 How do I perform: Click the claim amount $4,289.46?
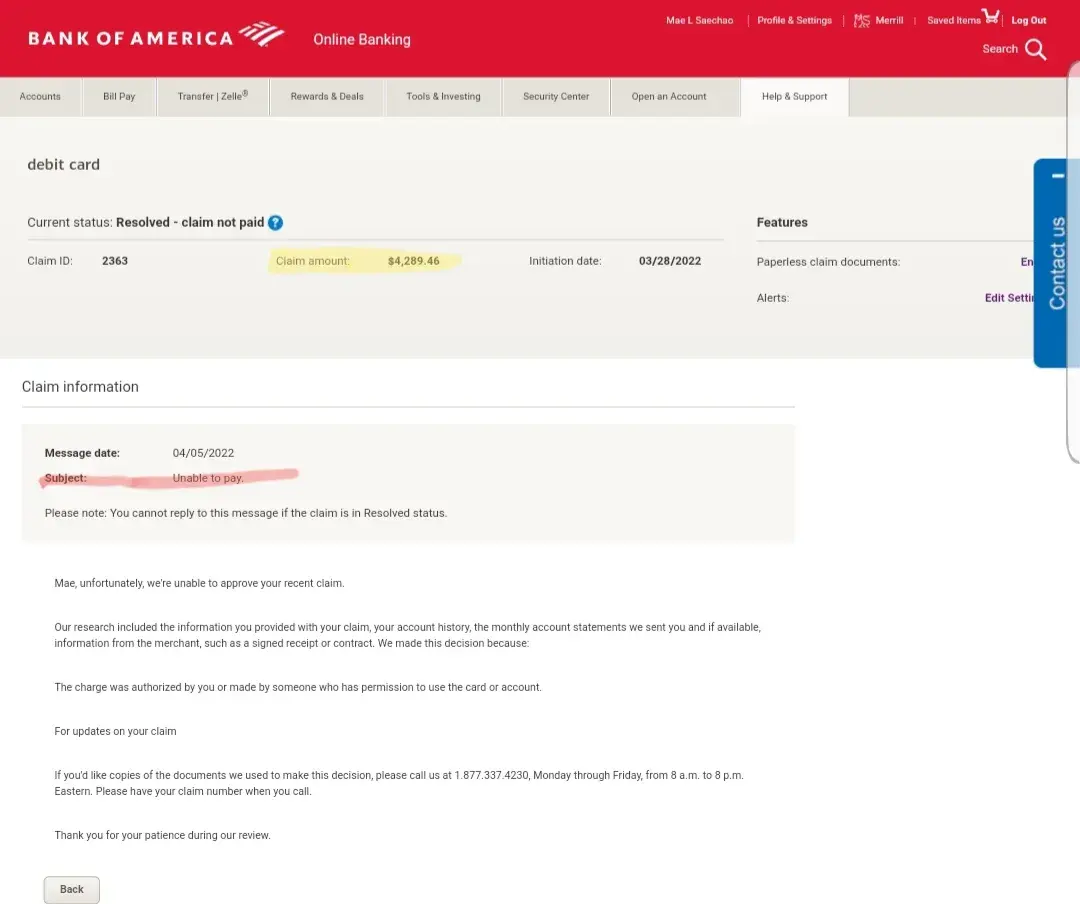pyautogui.click(x=413, y=261)
